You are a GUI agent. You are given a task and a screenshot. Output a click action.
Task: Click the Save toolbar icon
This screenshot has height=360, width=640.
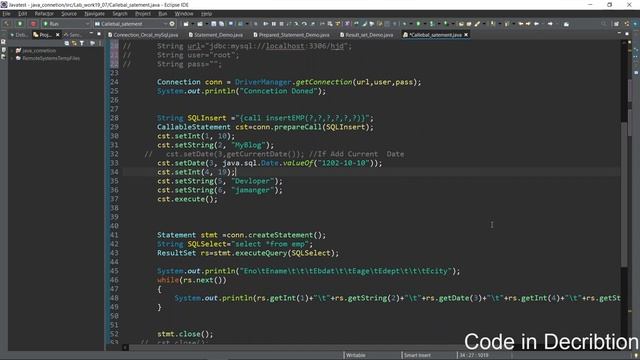coord(213,24)
